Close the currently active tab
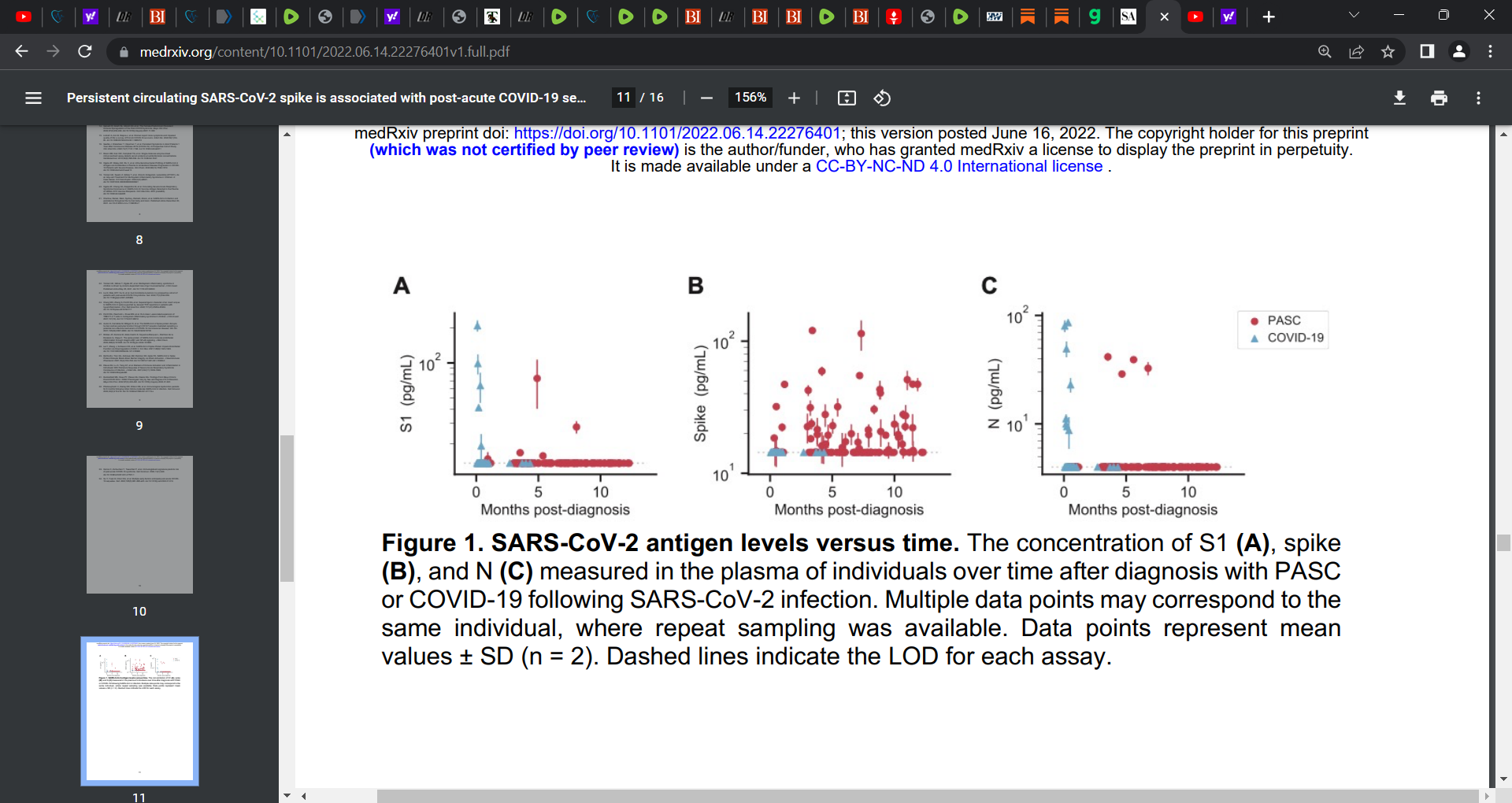 click(x=1164, y=17)
